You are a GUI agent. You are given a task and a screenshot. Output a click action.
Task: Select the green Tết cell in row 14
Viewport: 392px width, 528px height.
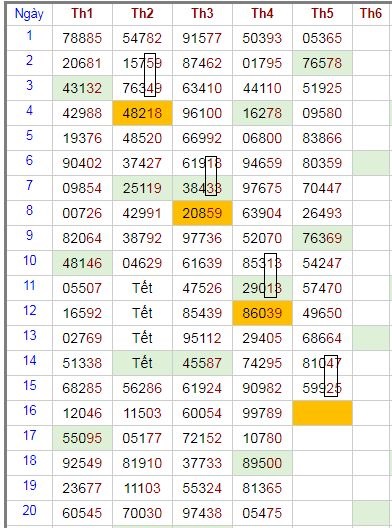coord(142,363)
